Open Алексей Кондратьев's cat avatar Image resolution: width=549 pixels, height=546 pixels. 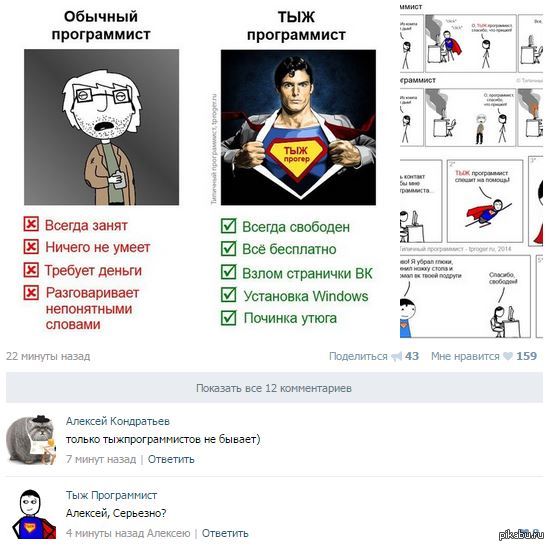pyautogui.click(x=31, y=440)
